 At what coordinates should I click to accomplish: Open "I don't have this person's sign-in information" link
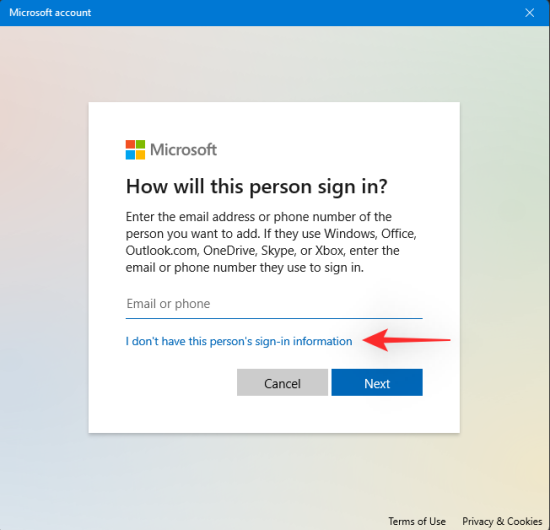[239, 341]
